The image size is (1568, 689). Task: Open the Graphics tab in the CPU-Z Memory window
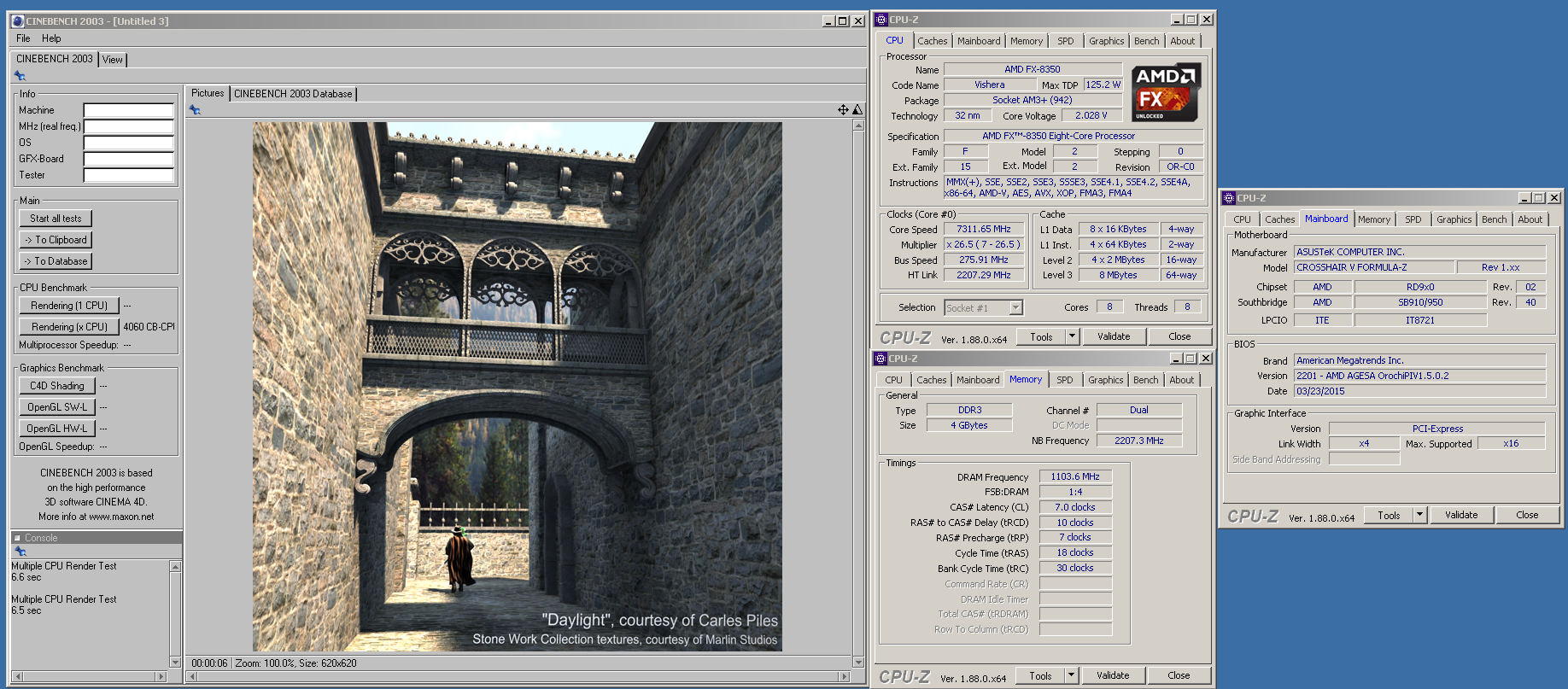(1106, 380)
